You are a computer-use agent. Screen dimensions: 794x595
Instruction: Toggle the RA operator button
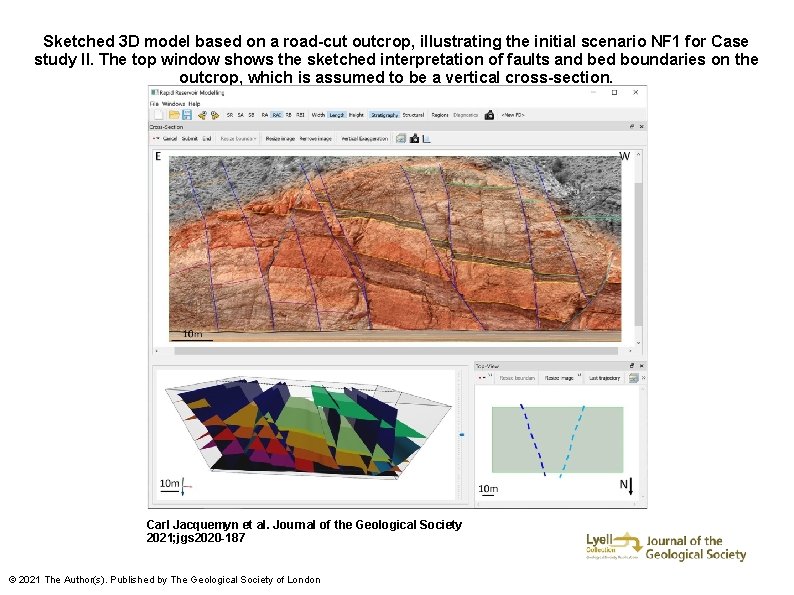pyautogui.click(x=265, y=115)
